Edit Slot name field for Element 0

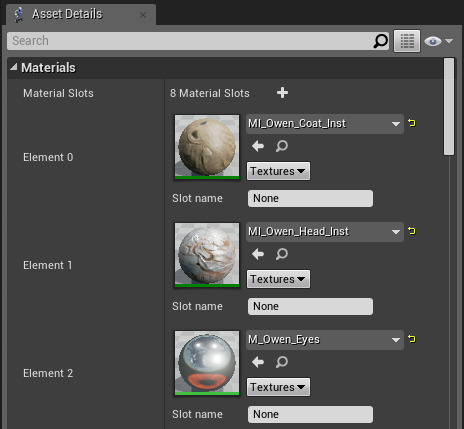tap(310, 198)
